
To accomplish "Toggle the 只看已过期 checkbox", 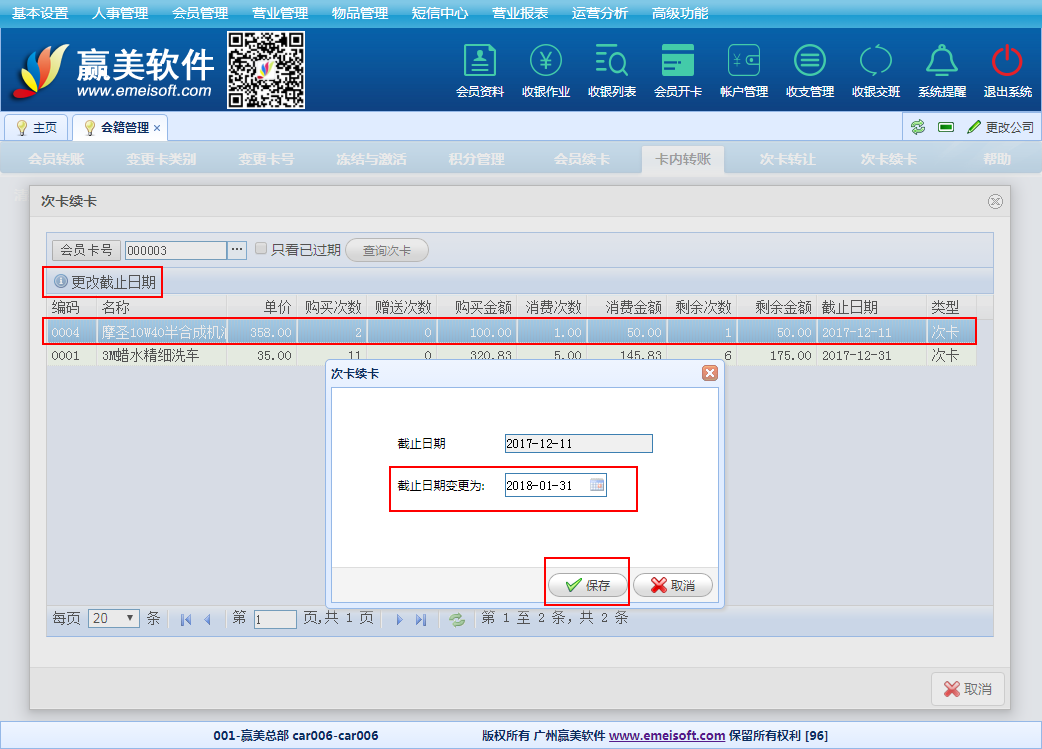I will (x=261, y=249).
